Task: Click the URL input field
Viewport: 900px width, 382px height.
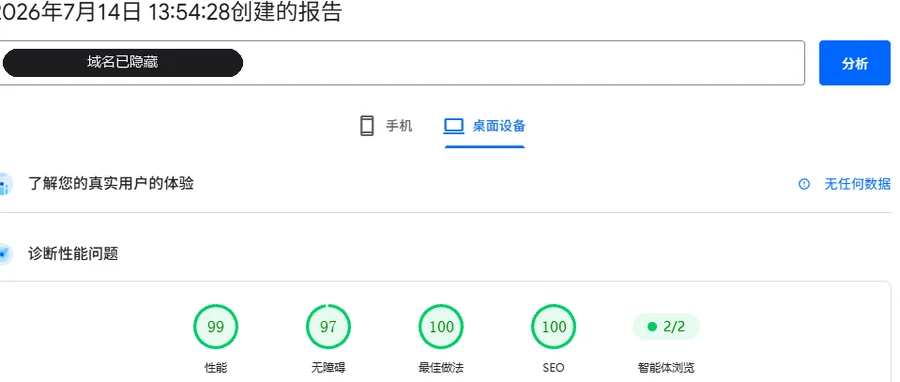Action: coord(402,63)
